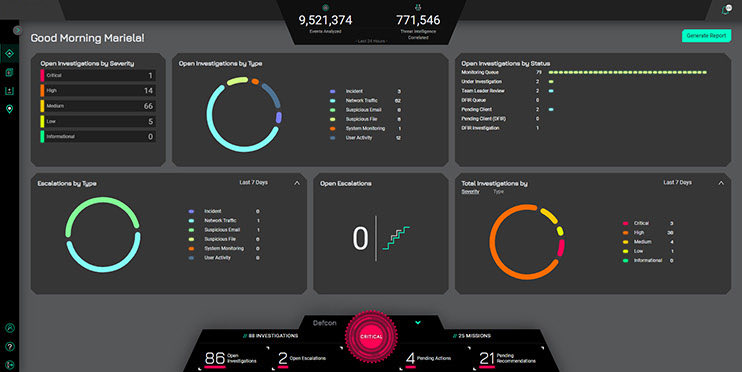
Task: Click the logout arrow icon in sidebar
Action: pyautogui.click(x=9, y=365)
